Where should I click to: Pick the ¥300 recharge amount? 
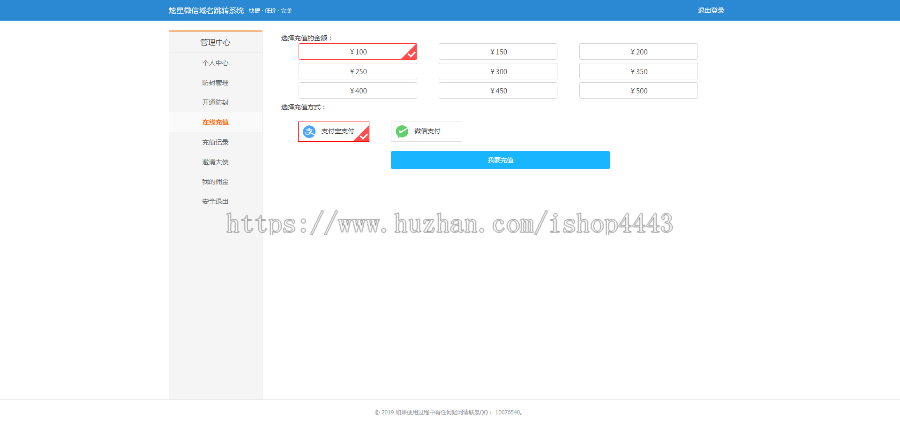(x=498, y=71)
